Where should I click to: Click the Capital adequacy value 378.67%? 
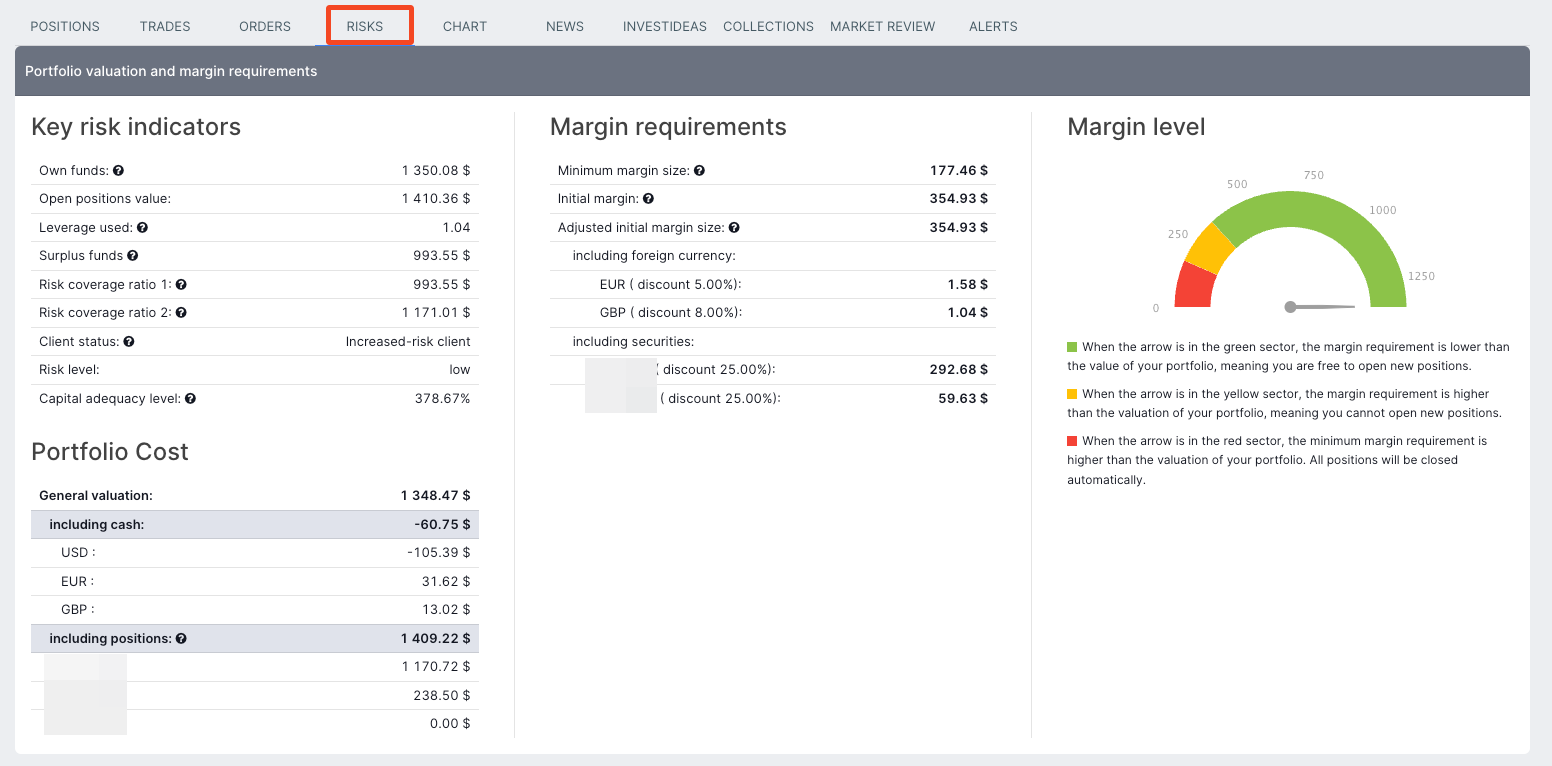pos(442,399)
